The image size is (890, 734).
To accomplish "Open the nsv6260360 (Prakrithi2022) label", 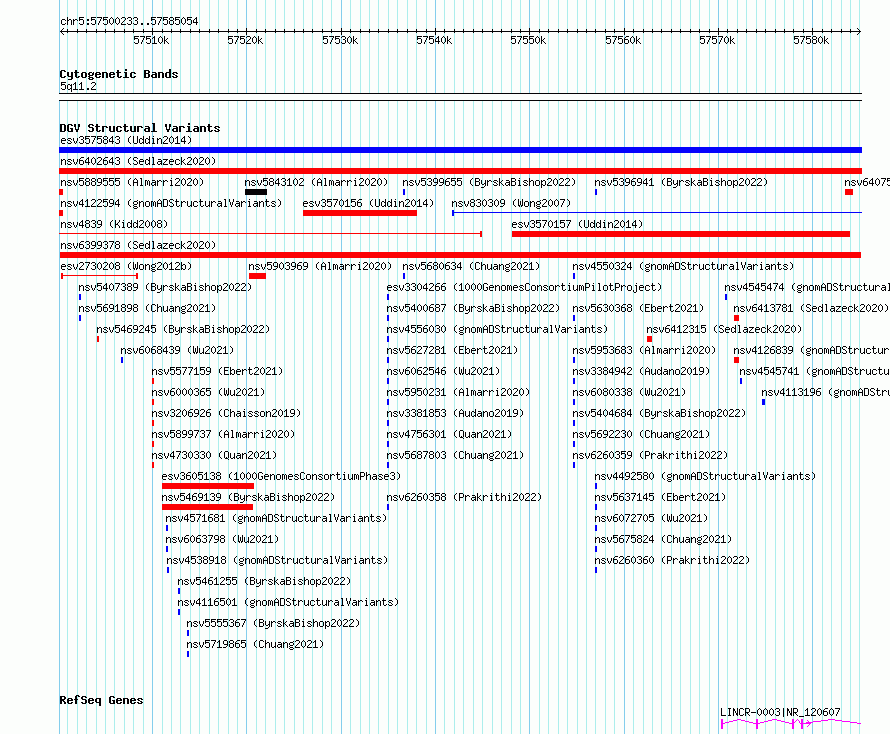I will (672, 560).
